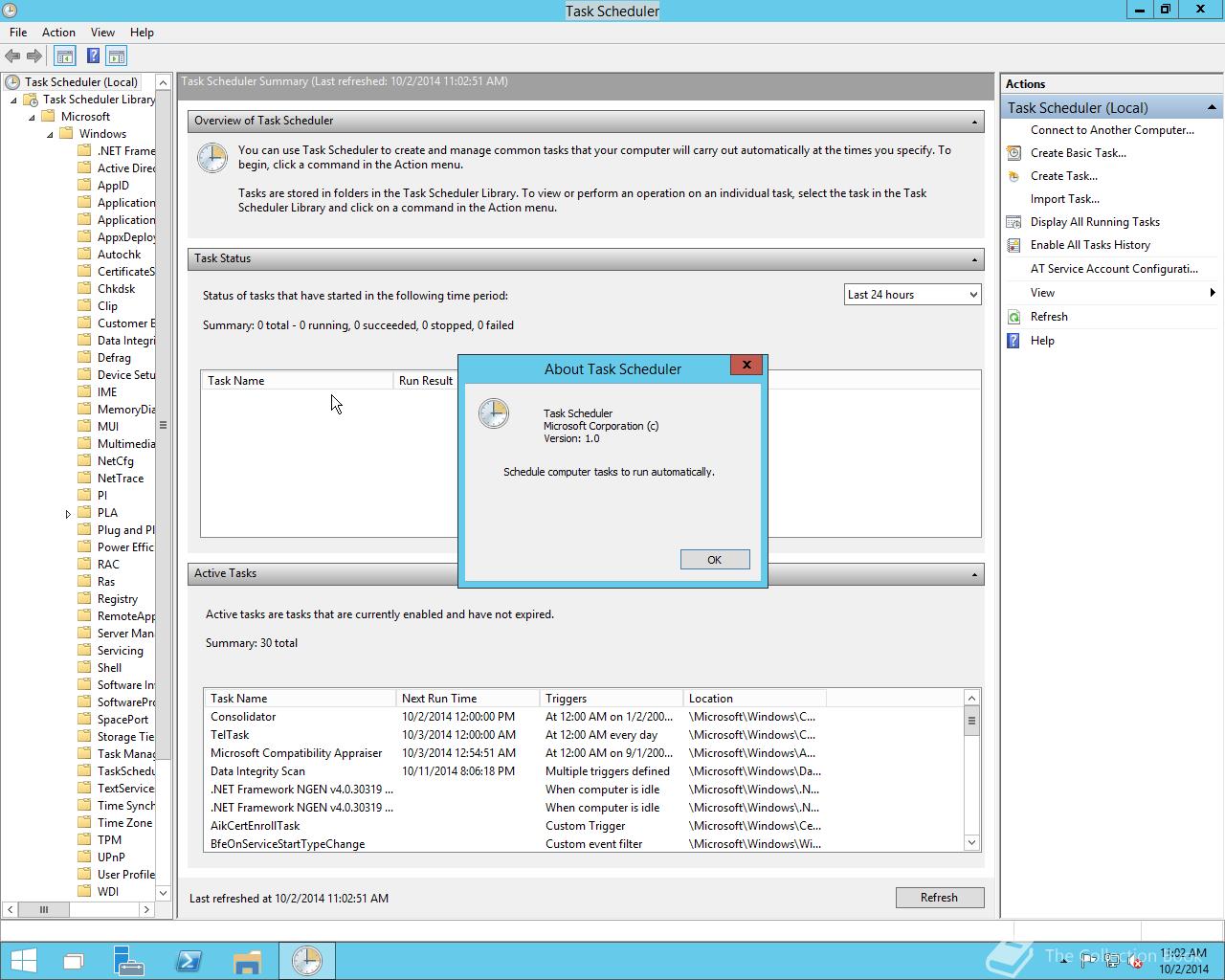
Task: Click the Create Task icon in Actions
Action: [x=1013, y=176]
